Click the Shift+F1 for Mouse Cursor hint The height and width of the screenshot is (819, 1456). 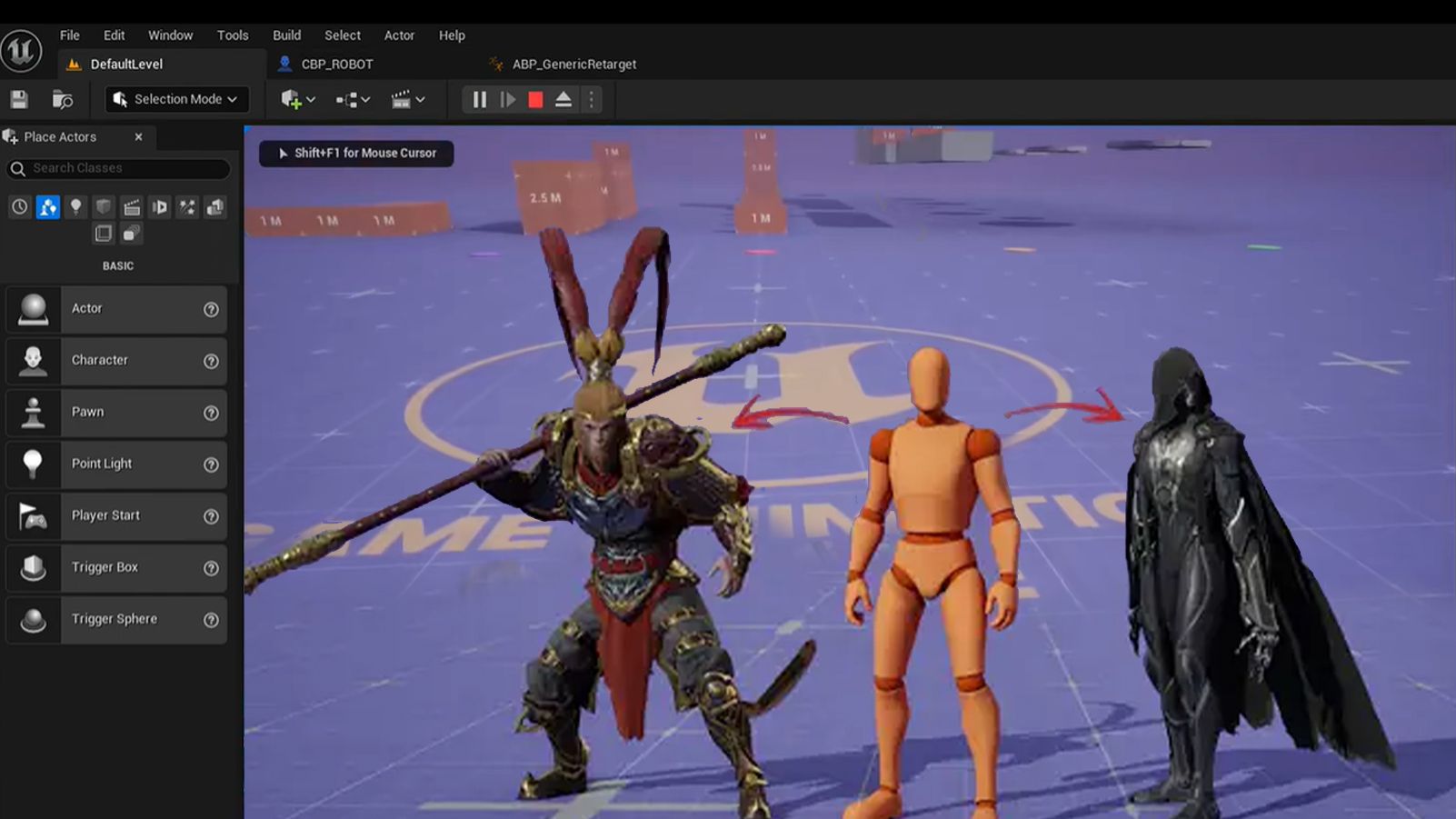(356, 154)
